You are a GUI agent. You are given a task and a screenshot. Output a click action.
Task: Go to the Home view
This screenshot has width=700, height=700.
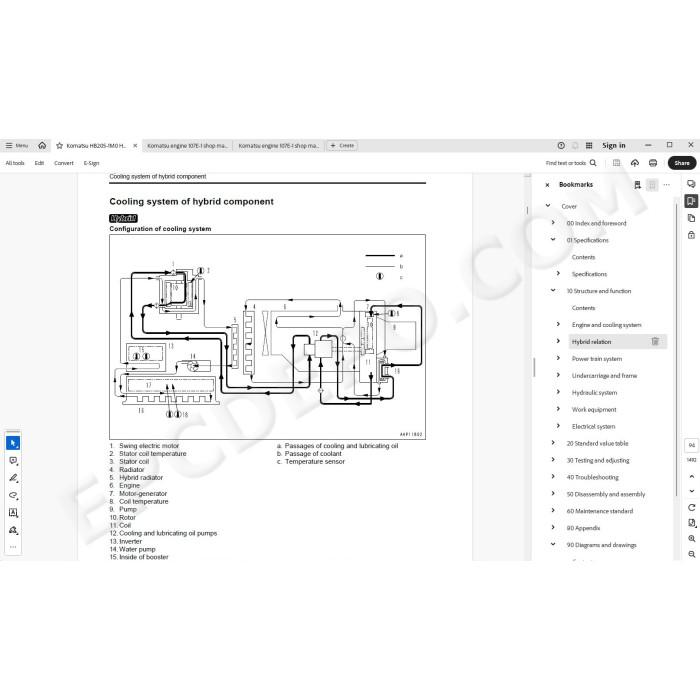click(42, 146)
